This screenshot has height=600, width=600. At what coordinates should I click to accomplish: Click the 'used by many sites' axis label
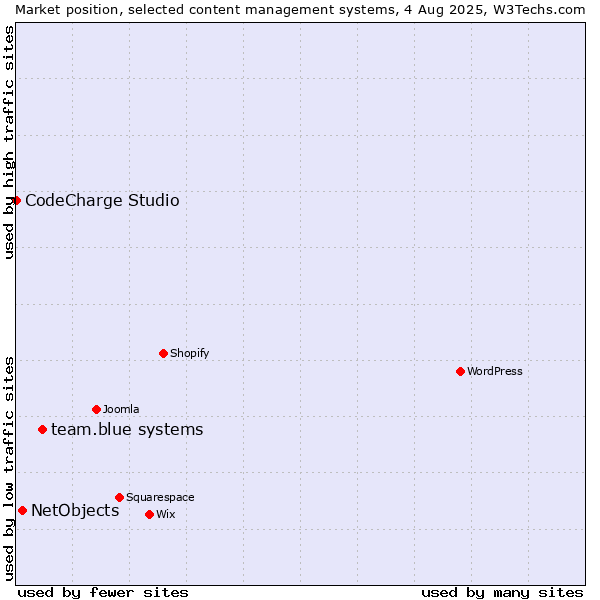click(x=502, y=593)
